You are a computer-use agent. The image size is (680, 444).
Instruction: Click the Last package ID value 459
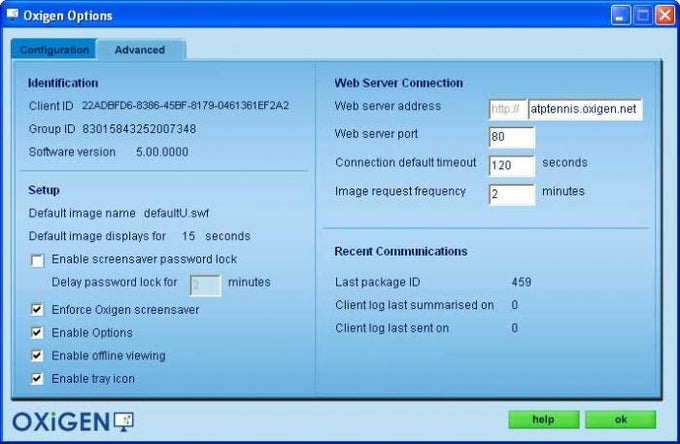[521, 282]
